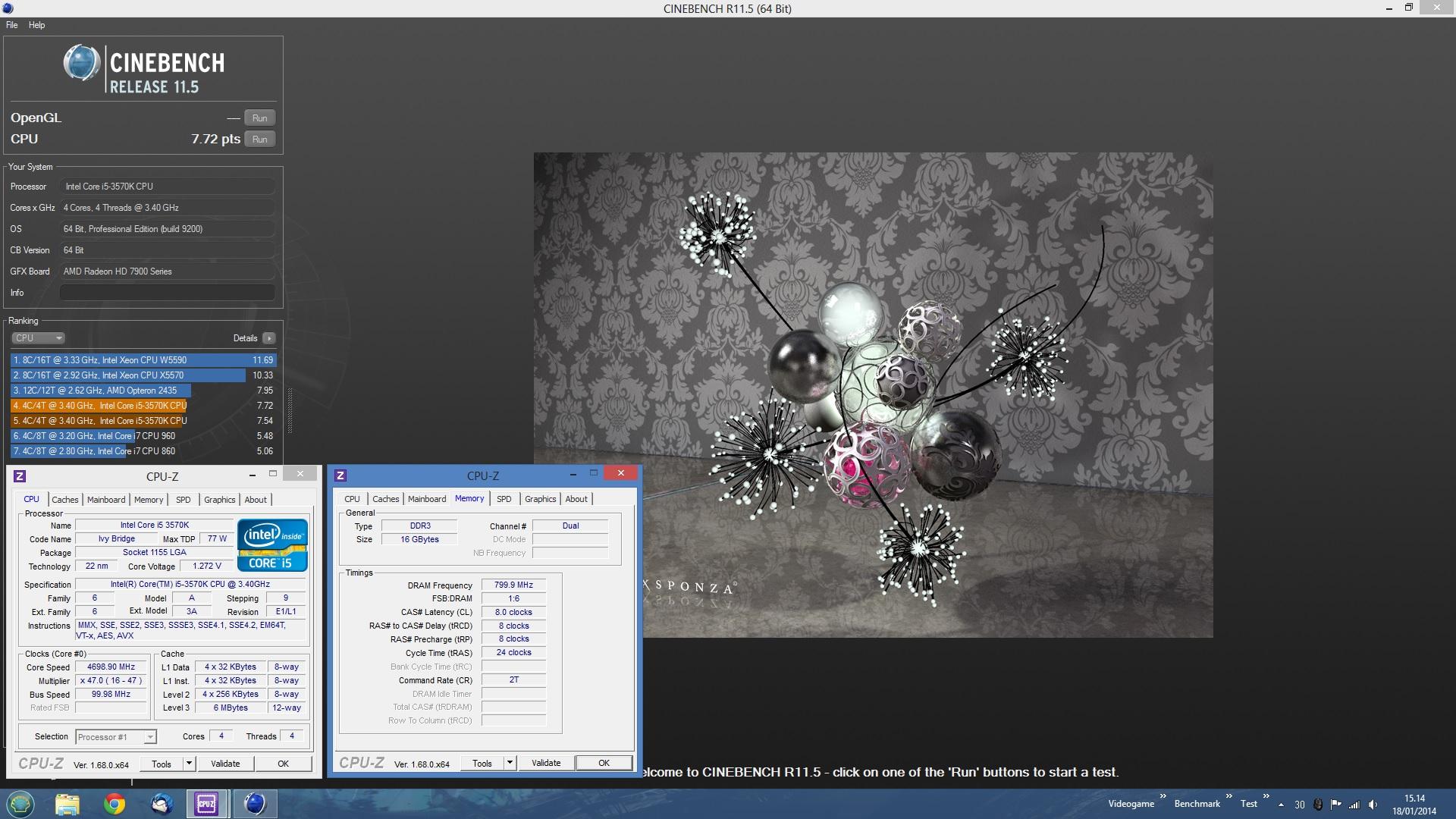Click the Cinebench sphere logo icon

coord(81,63)
